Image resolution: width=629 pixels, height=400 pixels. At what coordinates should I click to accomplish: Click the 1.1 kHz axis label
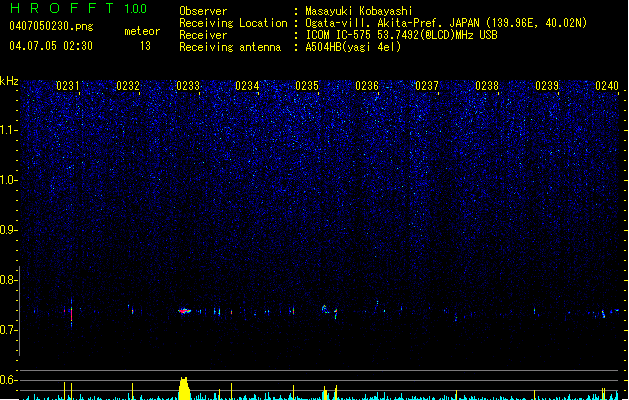[8, 130]
